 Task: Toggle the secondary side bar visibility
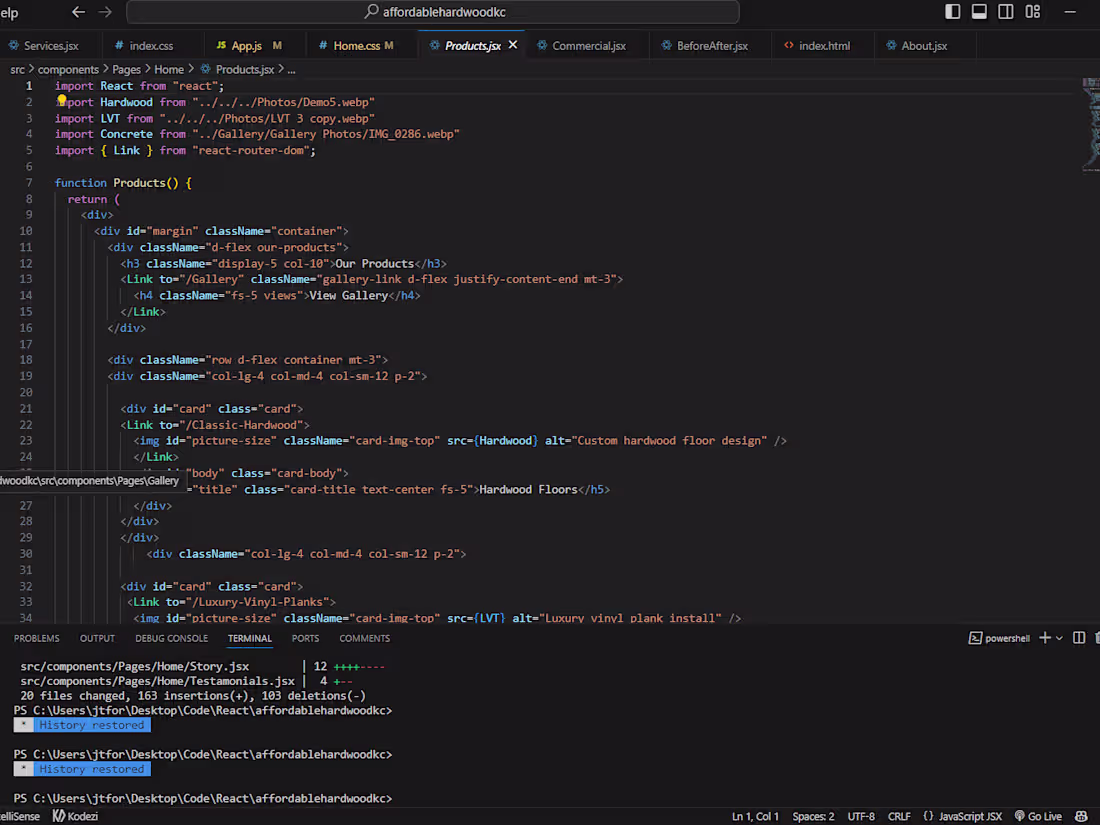click(x=1007, y=10)
